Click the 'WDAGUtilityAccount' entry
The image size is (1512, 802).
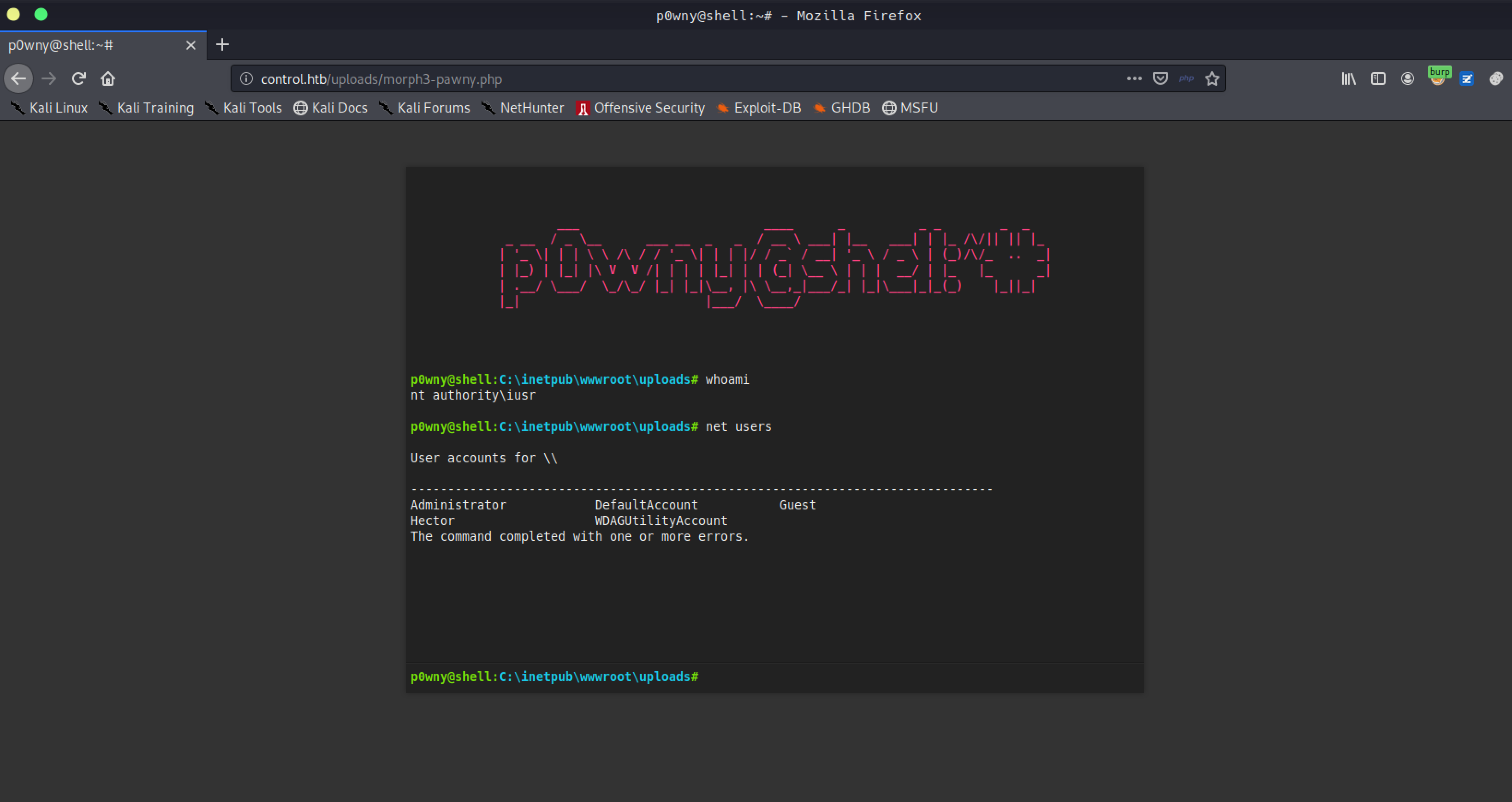(x=661, y=521)
